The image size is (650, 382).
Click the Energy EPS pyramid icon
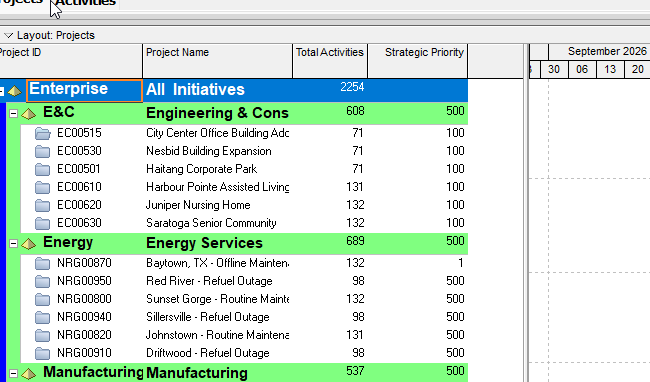(x=29, y=244)
